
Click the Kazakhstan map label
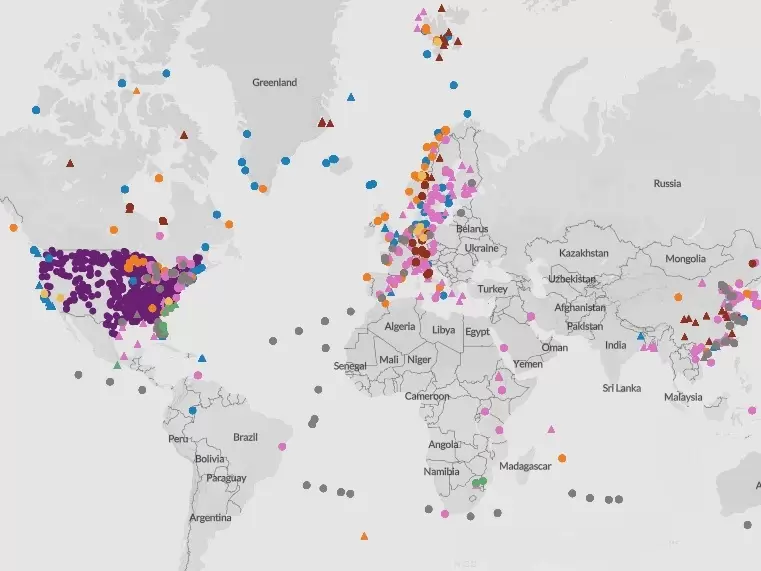582,253
